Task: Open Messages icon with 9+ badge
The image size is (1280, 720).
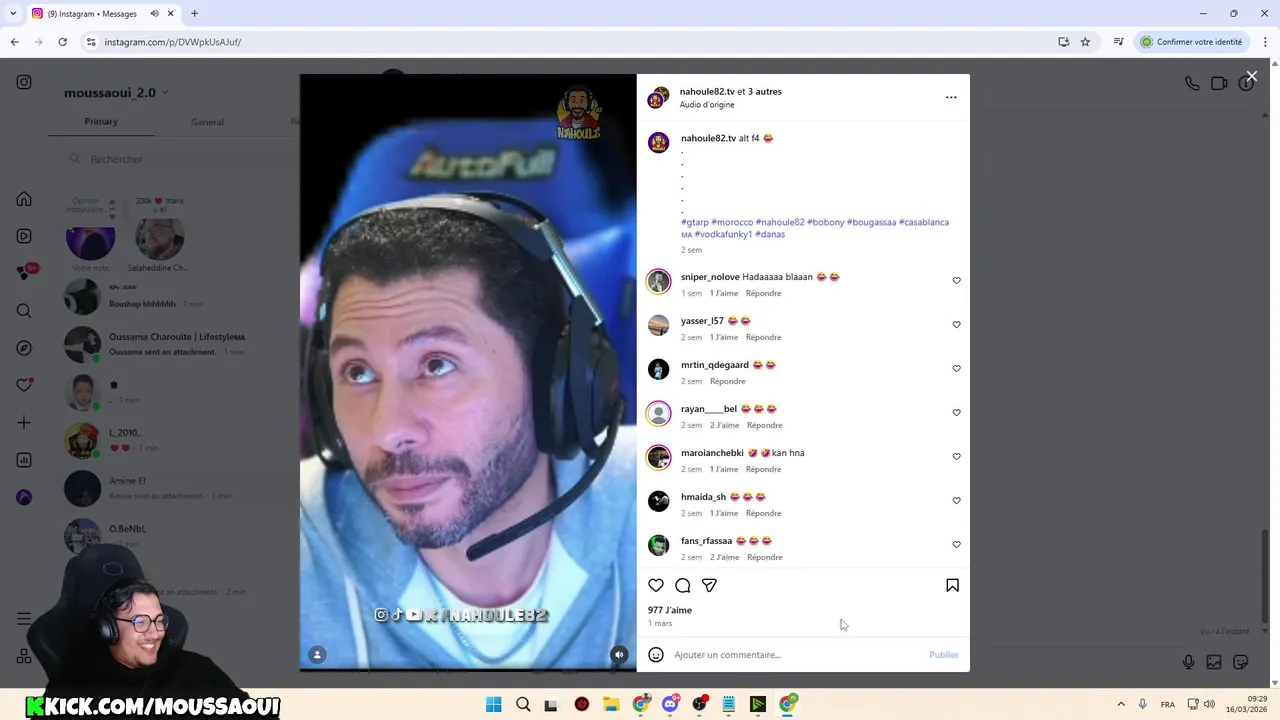Action: coord(26,272)
